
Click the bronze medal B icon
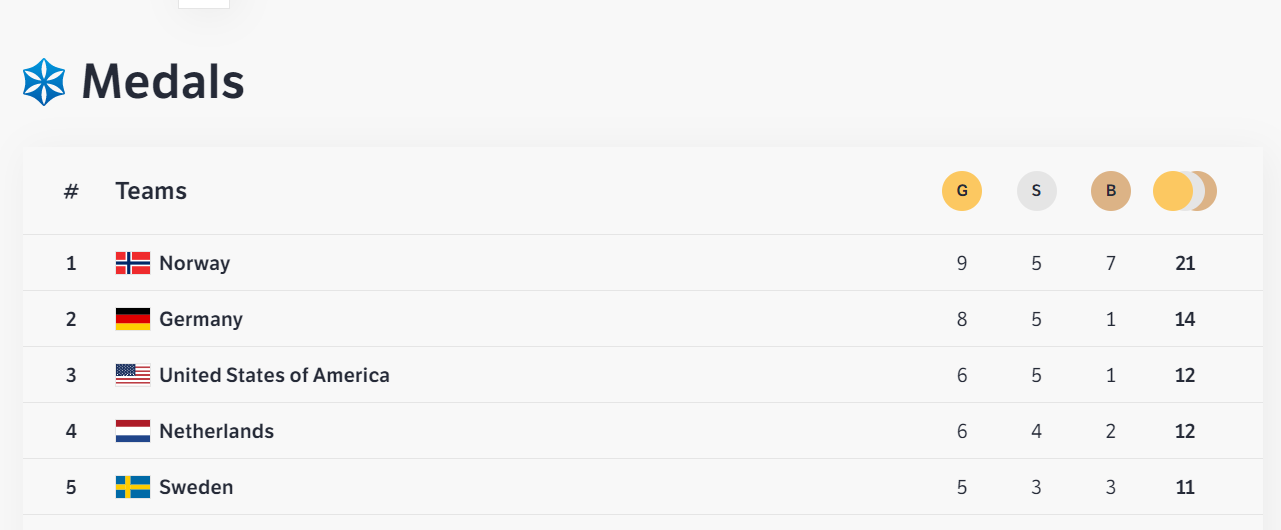pos(1111,191)
